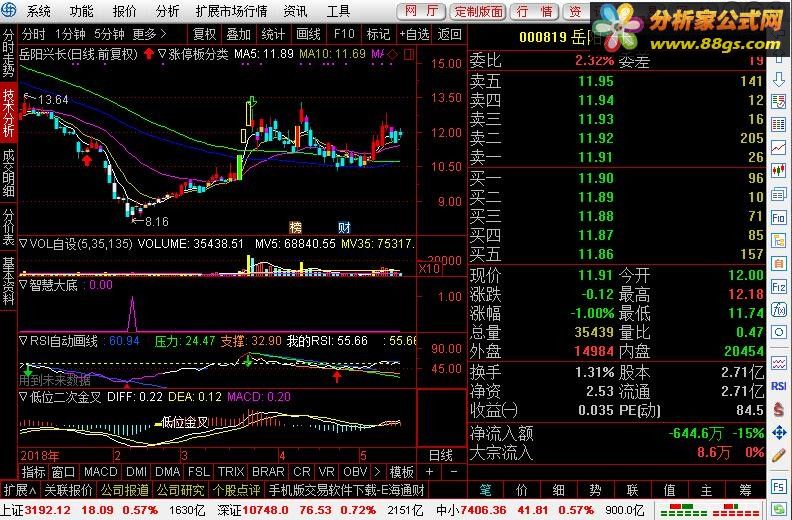This screenshot has height=520, width=792.
Task: Open the 个股点评 link
Action: (236, 490)
